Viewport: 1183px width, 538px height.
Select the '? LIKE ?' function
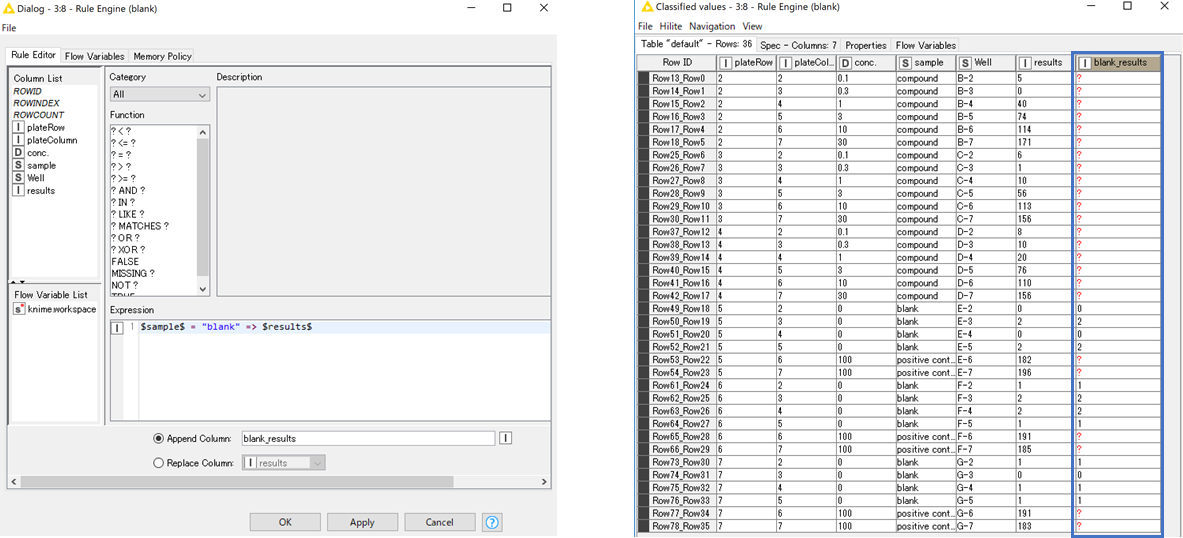click(x=130, y=214)
